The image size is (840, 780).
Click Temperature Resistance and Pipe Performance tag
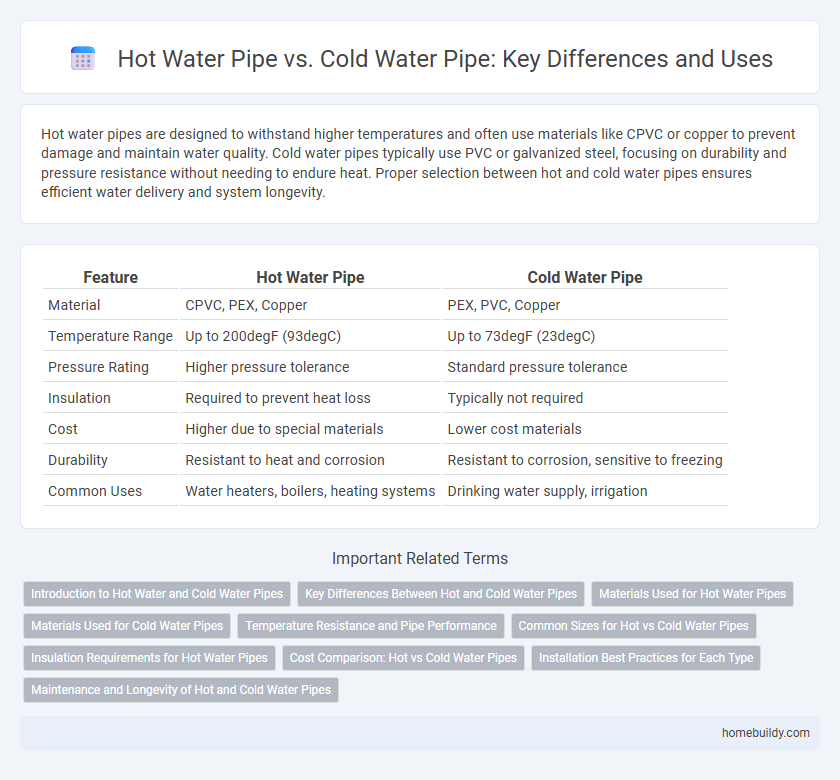tap(371, 626)
